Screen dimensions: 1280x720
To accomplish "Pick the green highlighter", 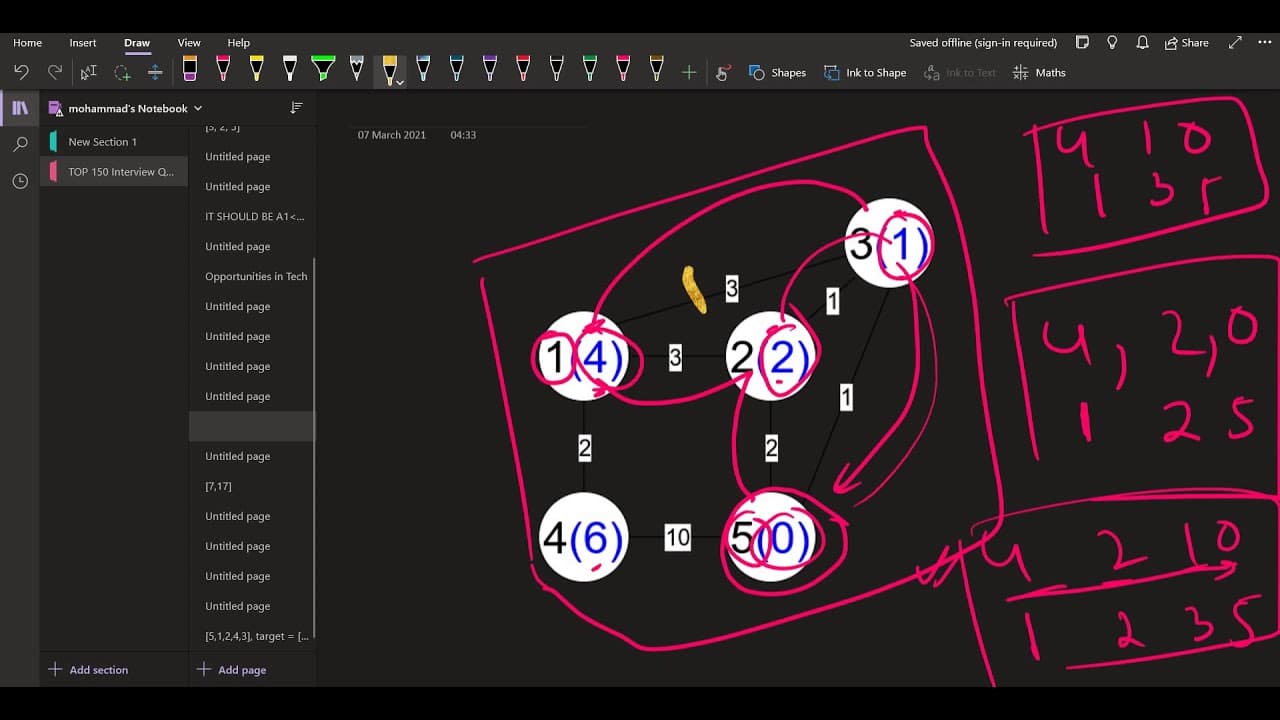I will [x=323, y=69].
